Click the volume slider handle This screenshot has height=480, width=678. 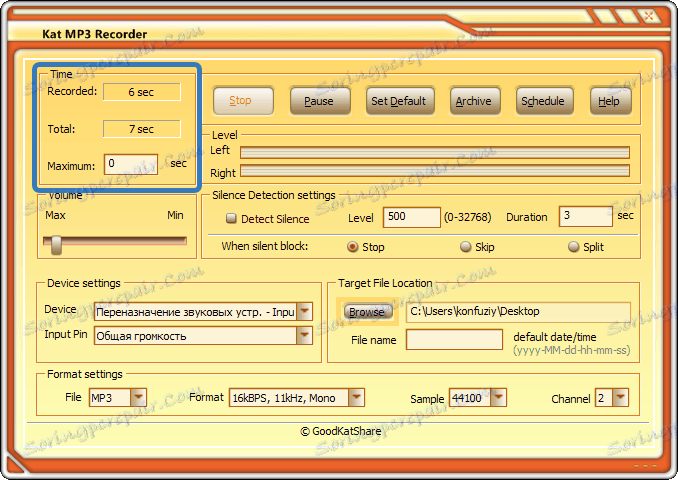coord(56,244)
